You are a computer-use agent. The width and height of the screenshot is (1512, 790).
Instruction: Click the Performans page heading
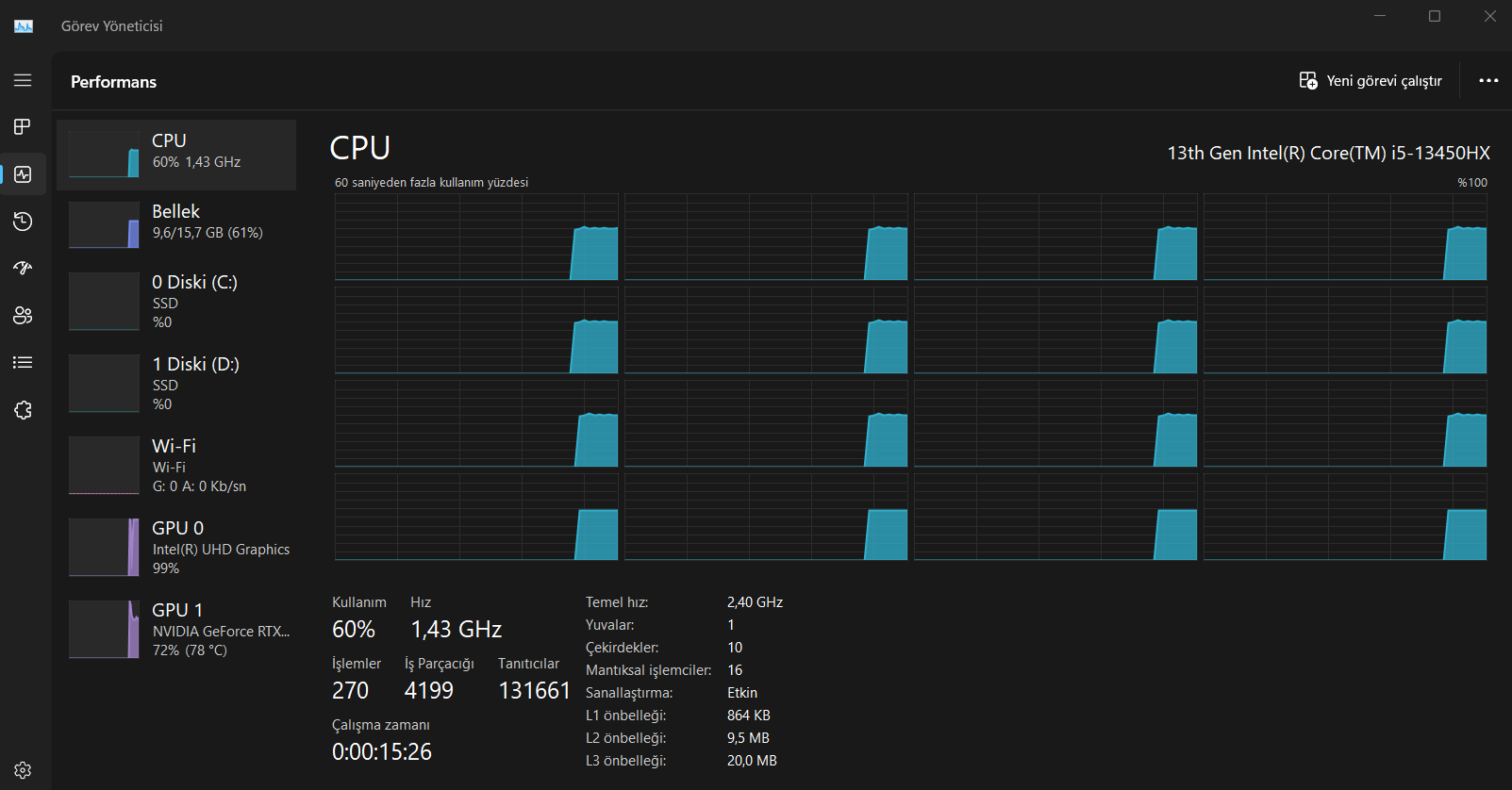(x=113, y=82)
